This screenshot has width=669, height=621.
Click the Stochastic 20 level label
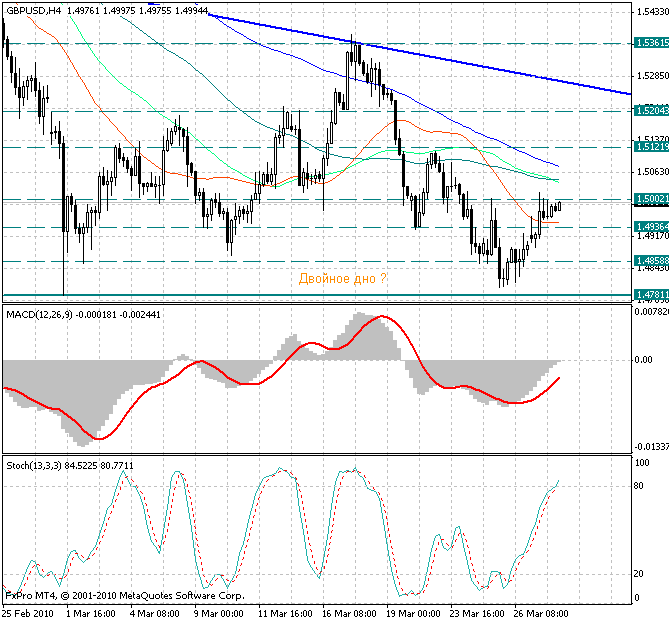[x=639, y=574]
